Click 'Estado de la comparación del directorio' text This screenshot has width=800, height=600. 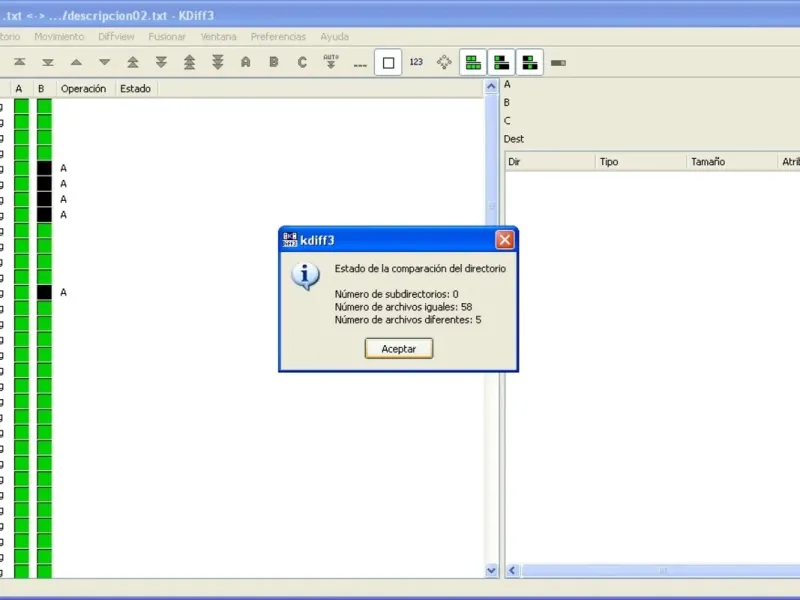pos(420,268)
